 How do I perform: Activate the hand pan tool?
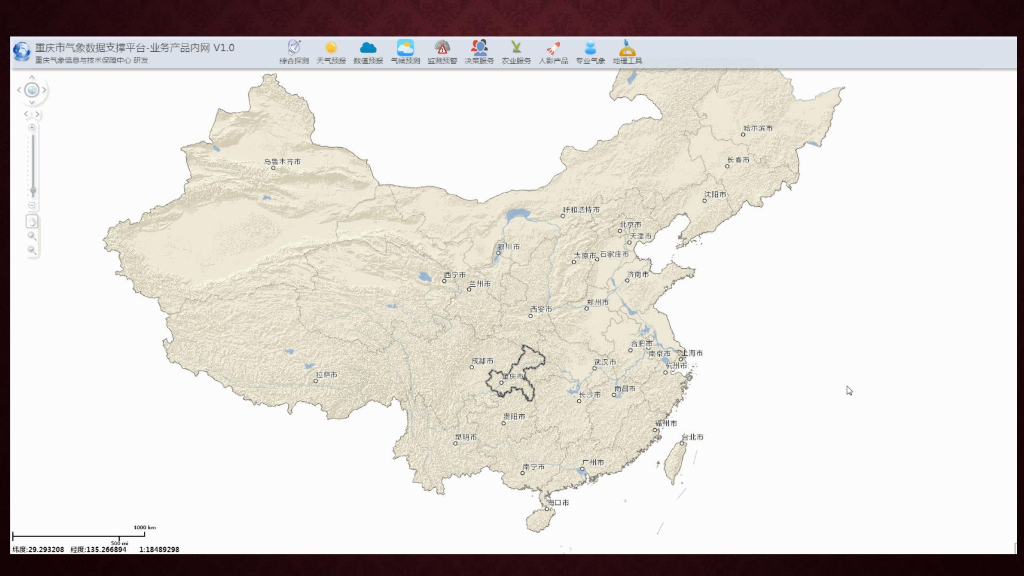32,221
